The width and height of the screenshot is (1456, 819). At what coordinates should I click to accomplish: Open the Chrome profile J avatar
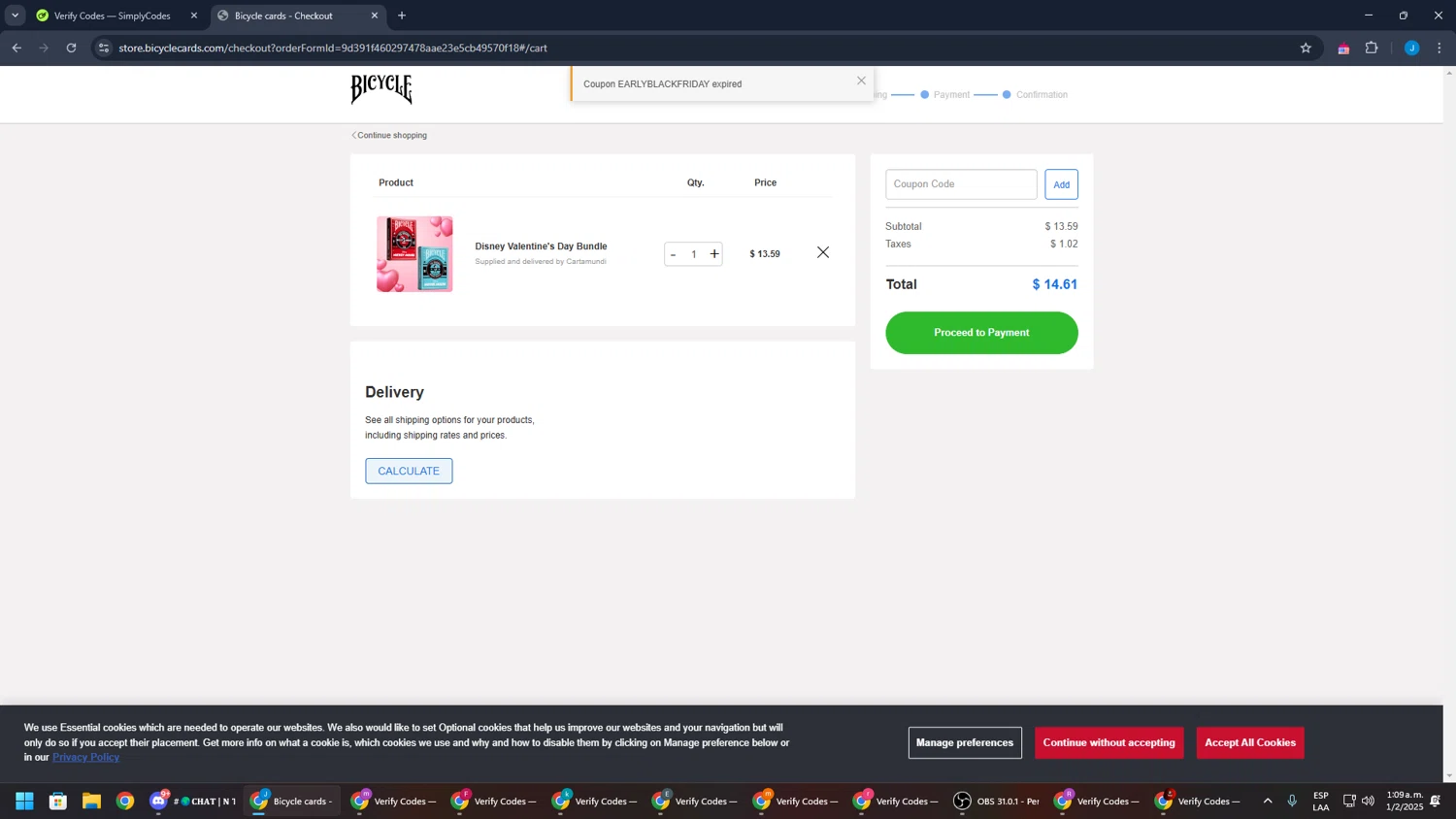[x=1411, y=48]
